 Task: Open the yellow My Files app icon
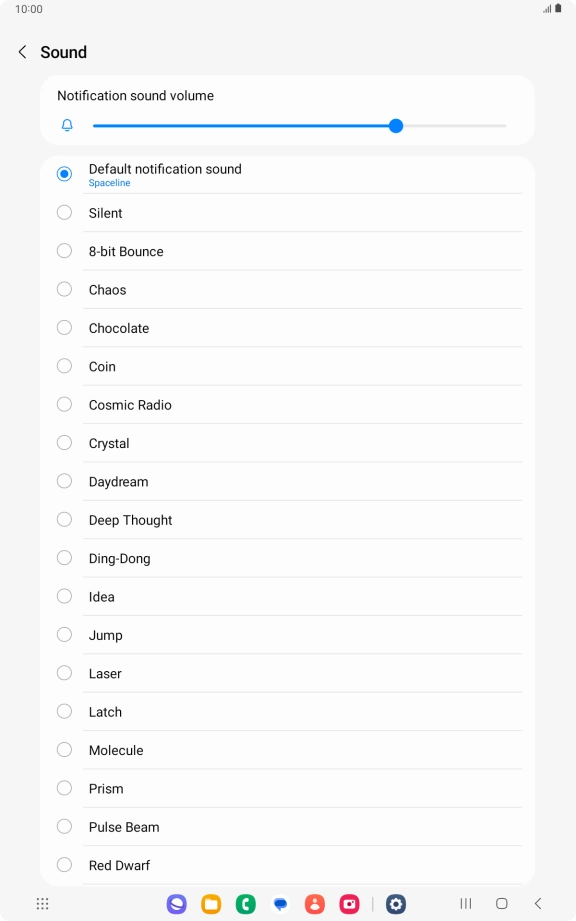pos(211,903)
